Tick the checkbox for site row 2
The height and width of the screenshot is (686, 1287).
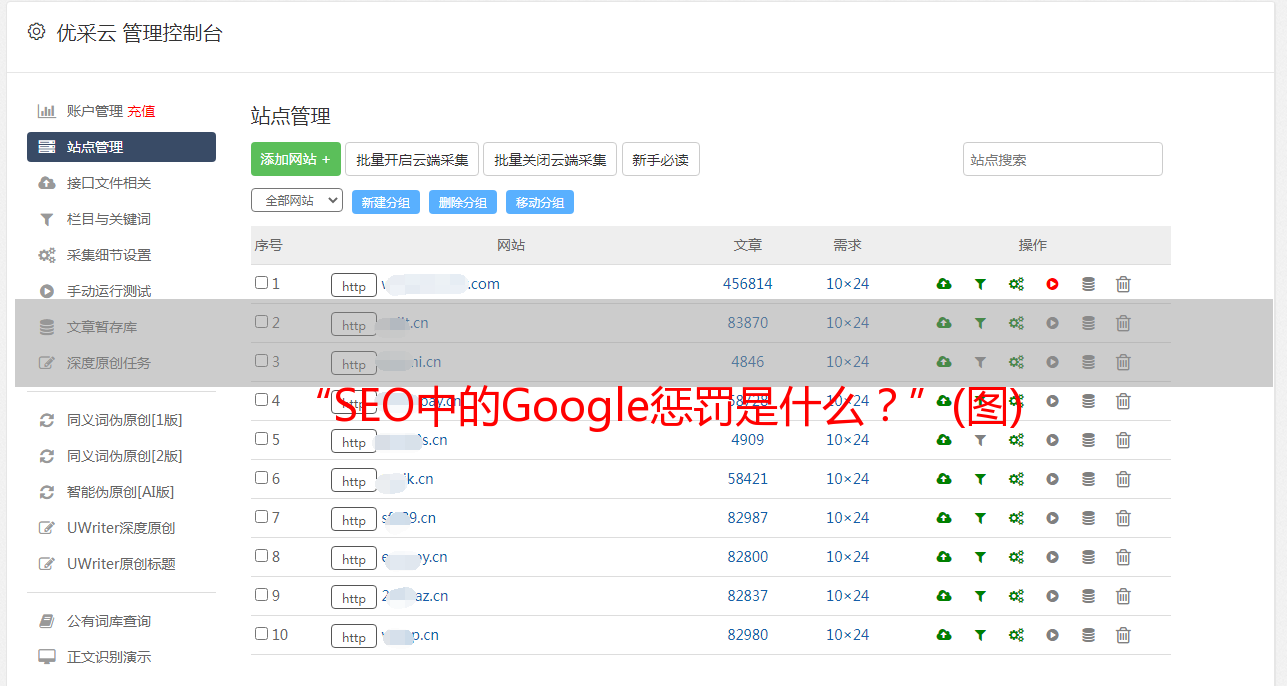(261, 322)
